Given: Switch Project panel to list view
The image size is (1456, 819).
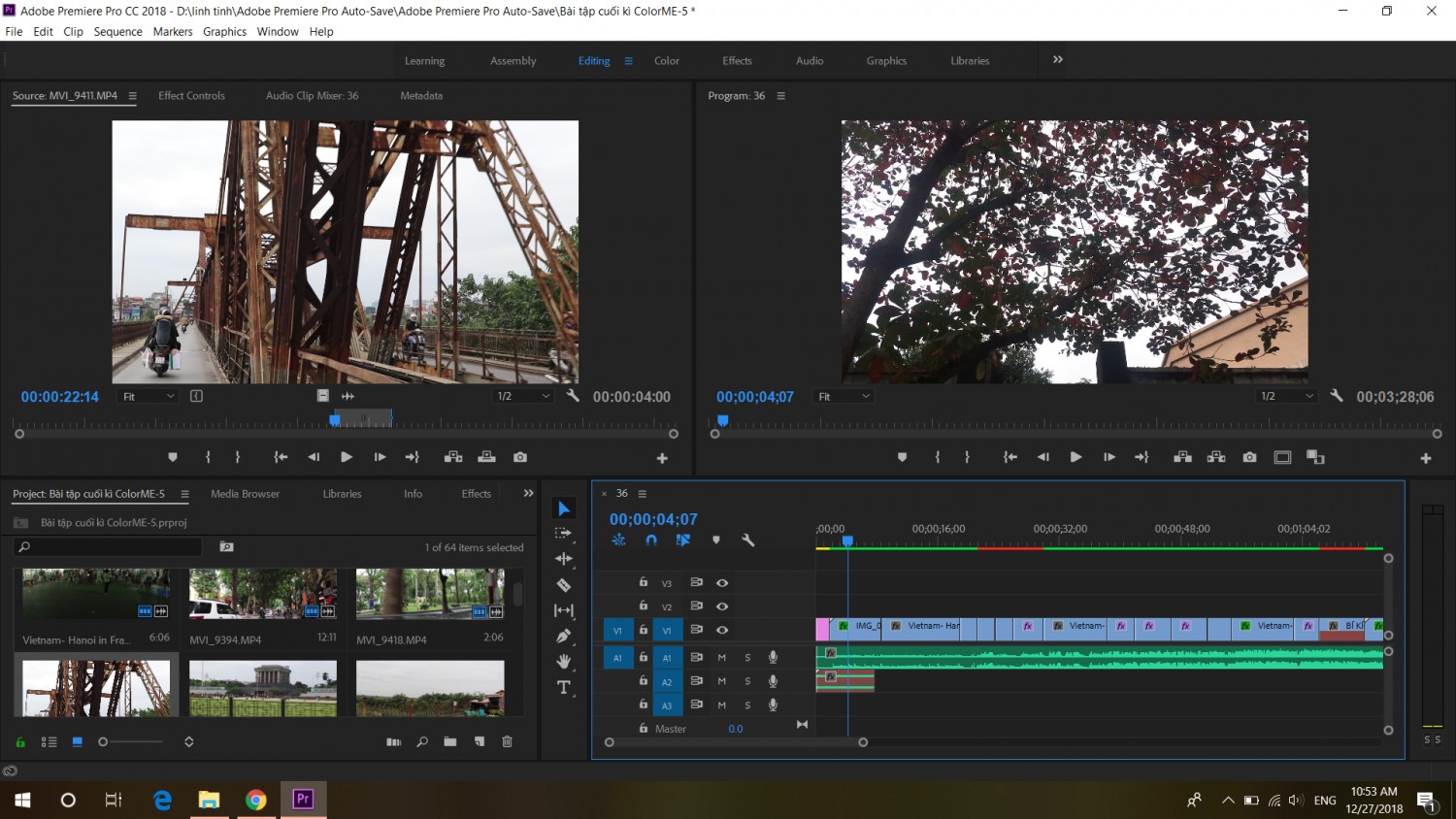Looking at the screenshot, I should coord(49,741).
